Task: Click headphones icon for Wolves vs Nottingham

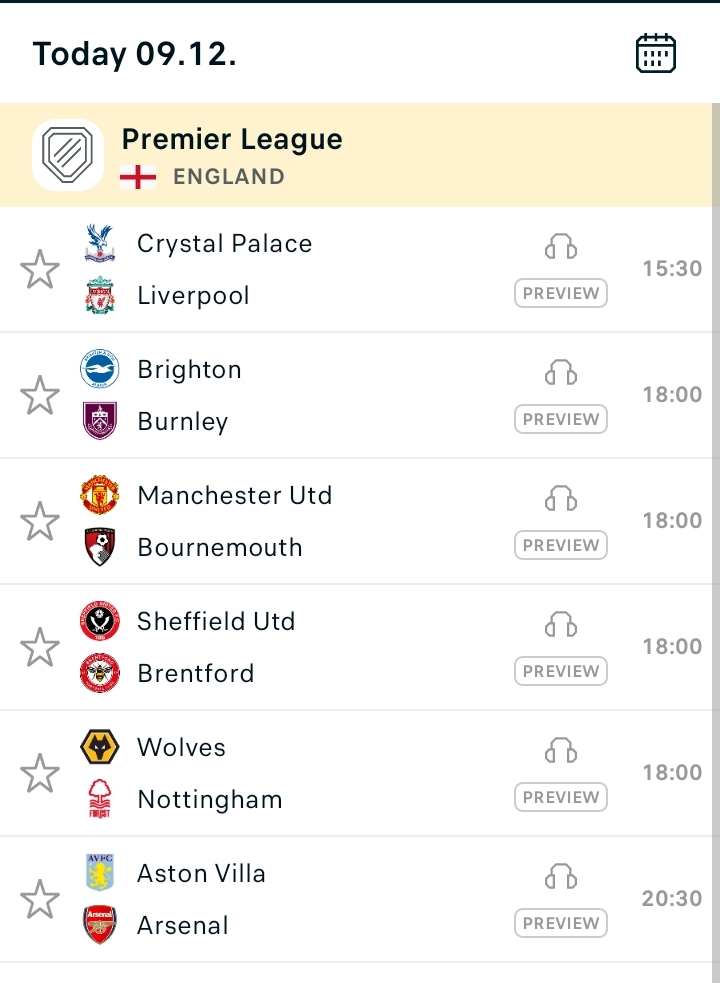Action: (x=561, y=750)
